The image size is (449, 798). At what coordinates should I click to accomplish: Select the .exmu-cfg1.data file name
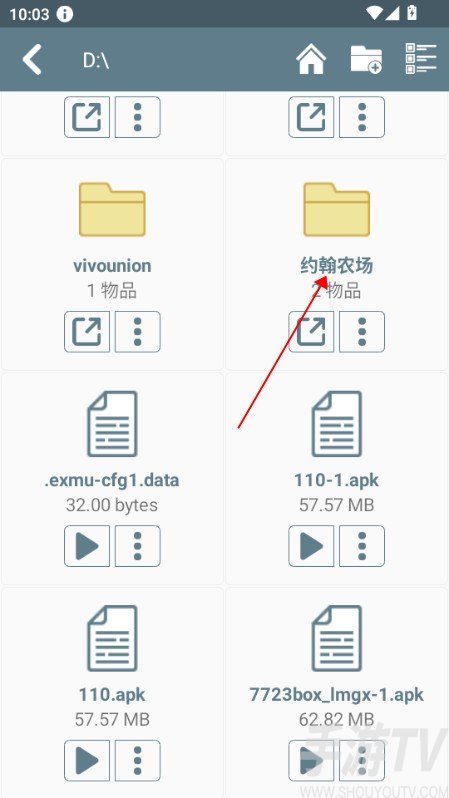tap(112, 480)
